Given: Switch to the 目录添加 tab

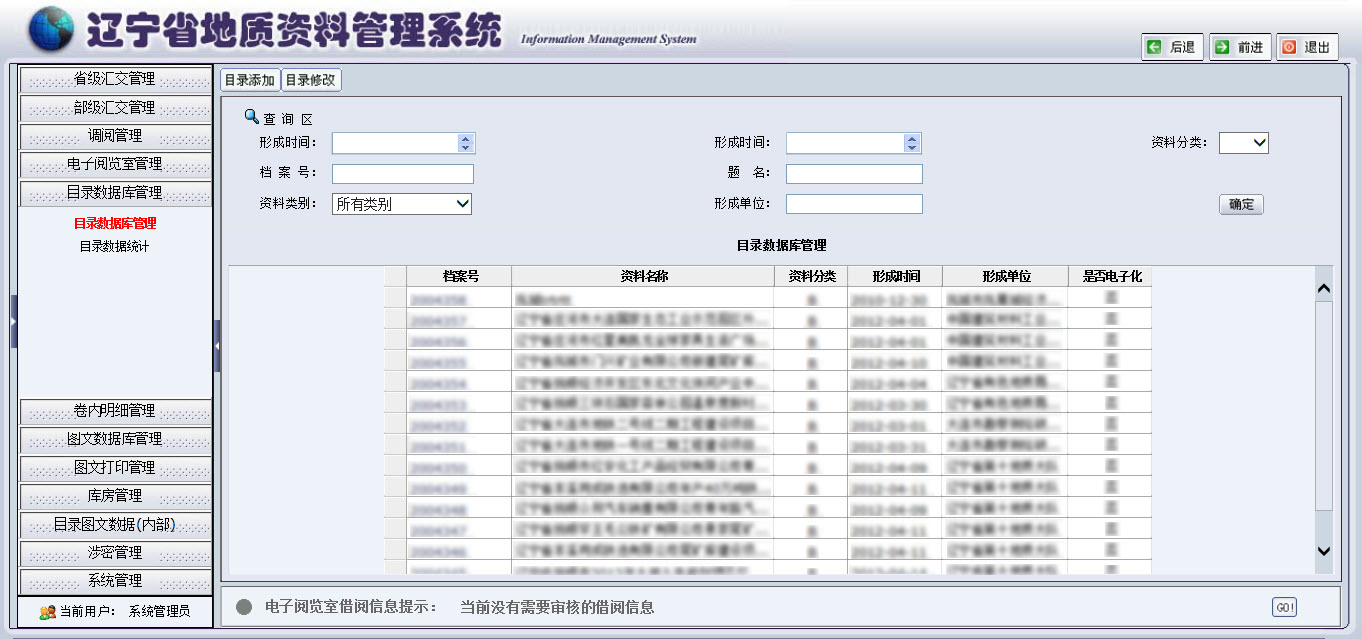Looking at the screenshot, I should point(249,80).
